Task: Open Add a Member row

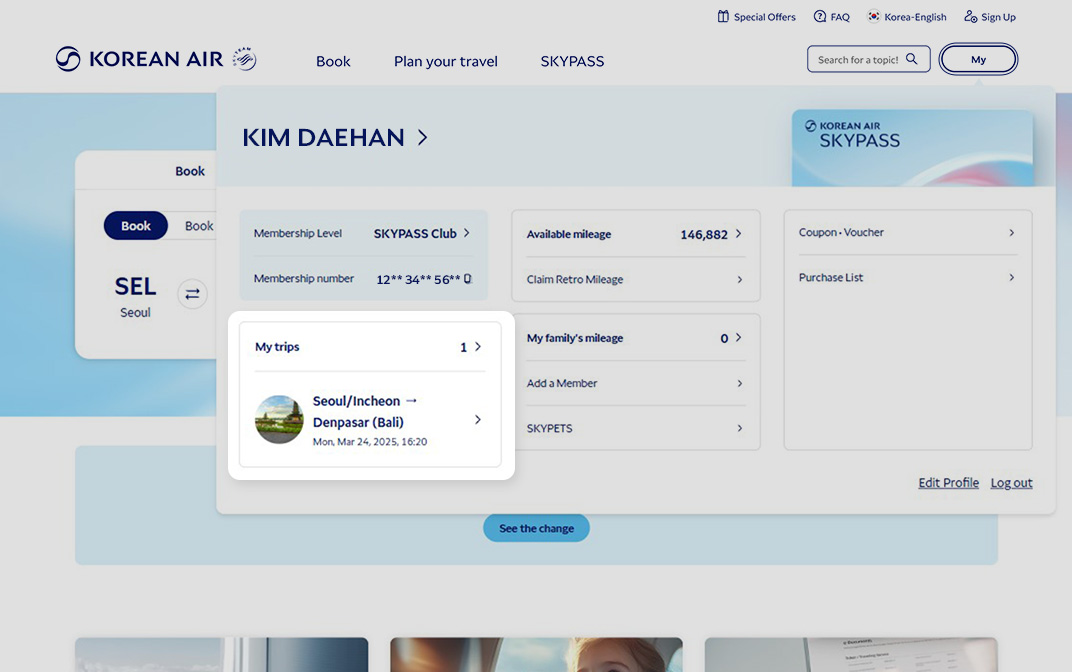Action: (x=636, y=383)
